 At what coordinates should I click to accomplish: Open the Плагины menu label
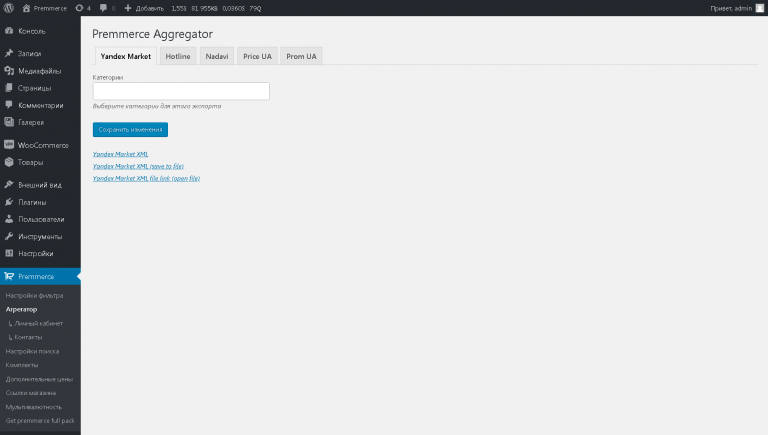click(32, 202)
